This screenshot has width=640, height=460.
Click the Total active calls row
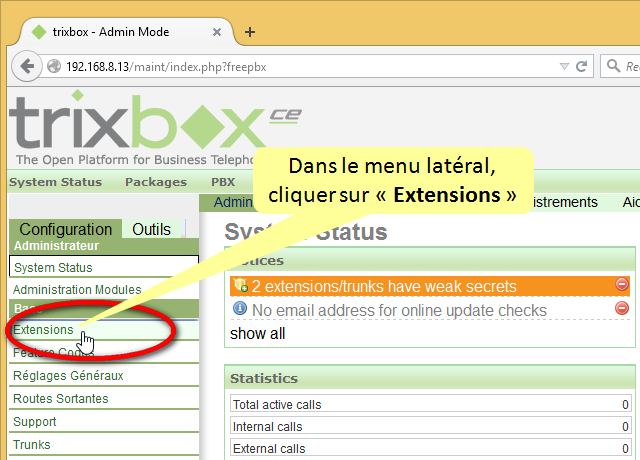coord(431,404)
